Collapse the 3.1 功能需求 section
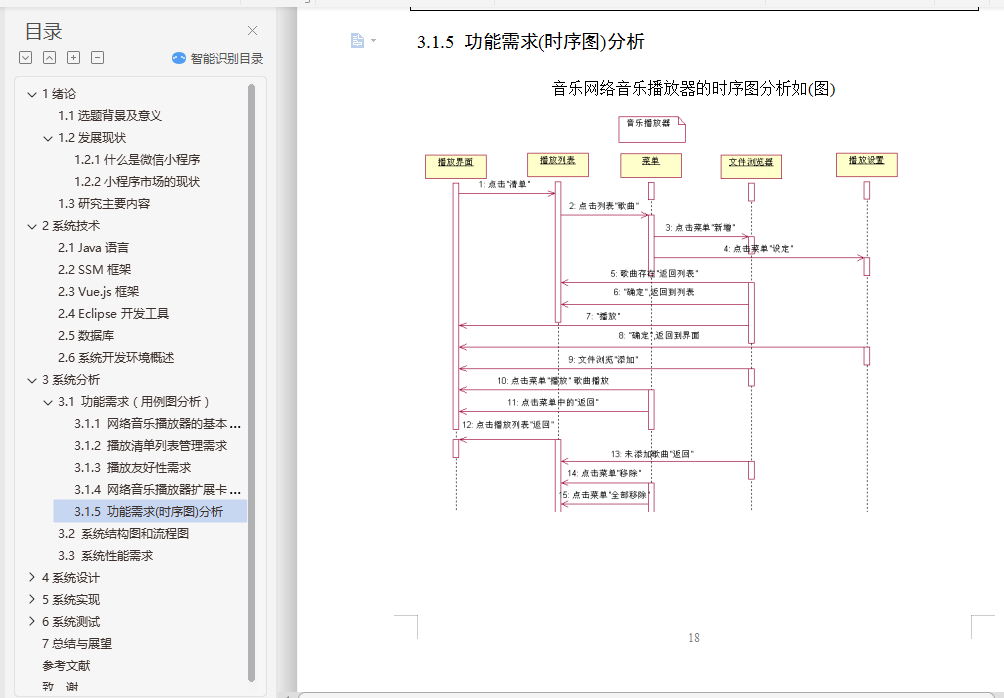The width and height of the screenshot is (1004, 698). [x=48, y=402]
